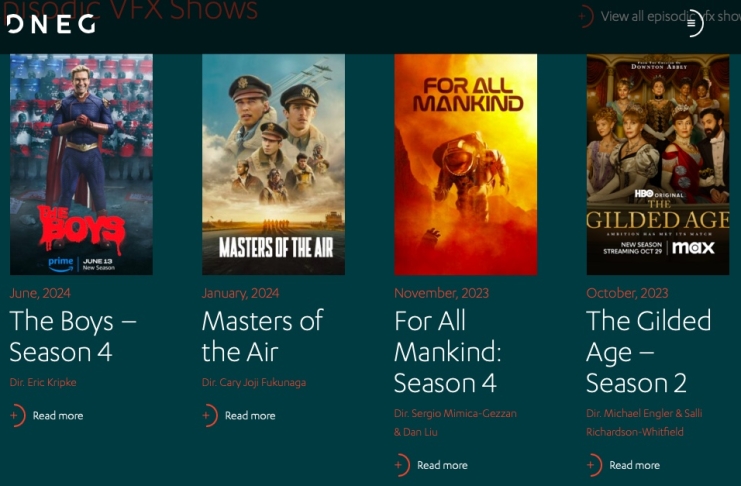Open The Gilded Age poster
The width and height of the screenshot is (741, 486).
(658, 164)
